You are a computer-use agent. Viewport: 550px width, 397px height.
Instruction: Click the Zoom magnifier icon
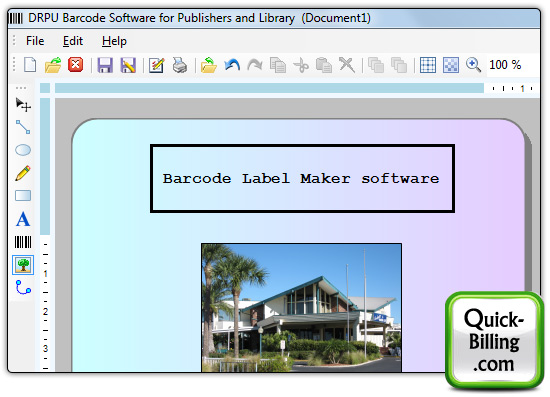(x=473, y=65)
